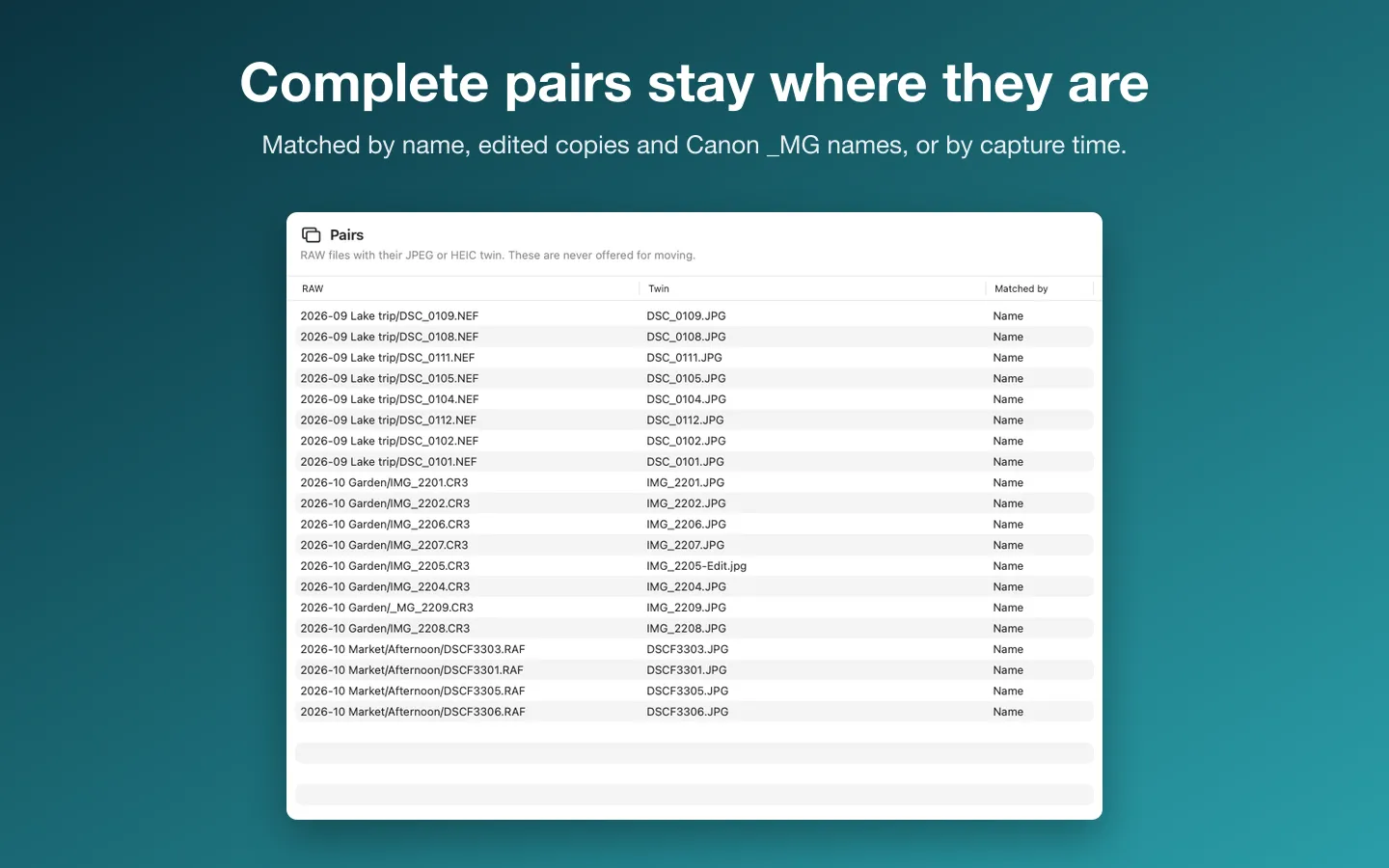
Task: Click the twin file DSC_0111.JPG
Action: (684, 358)
